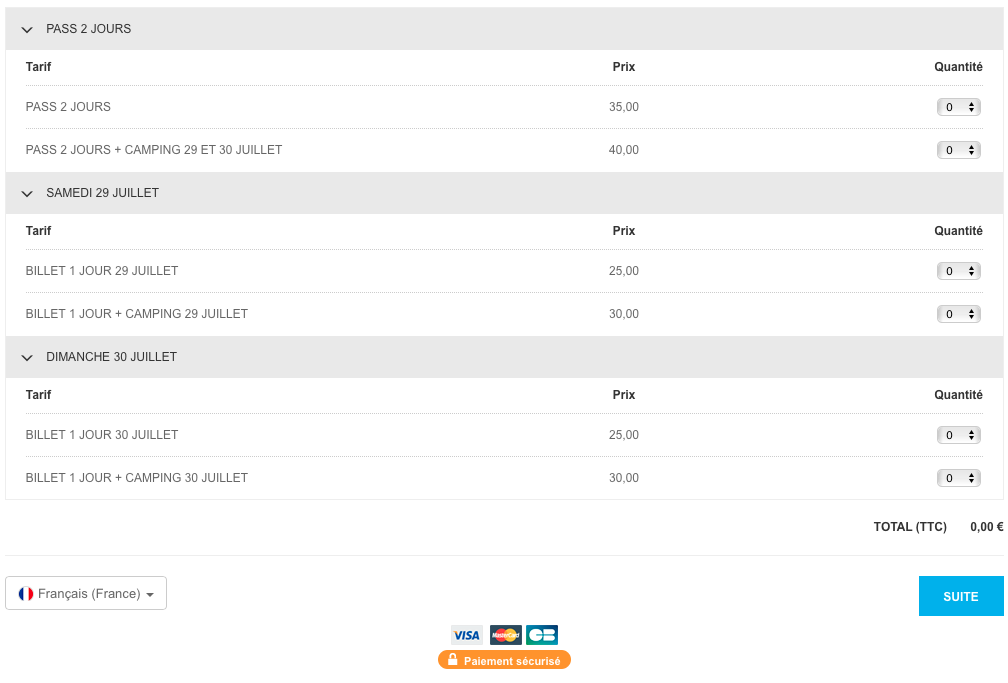Click the CB card icon
Viewport: 1008px width, 683px height.
coord(542,635)
